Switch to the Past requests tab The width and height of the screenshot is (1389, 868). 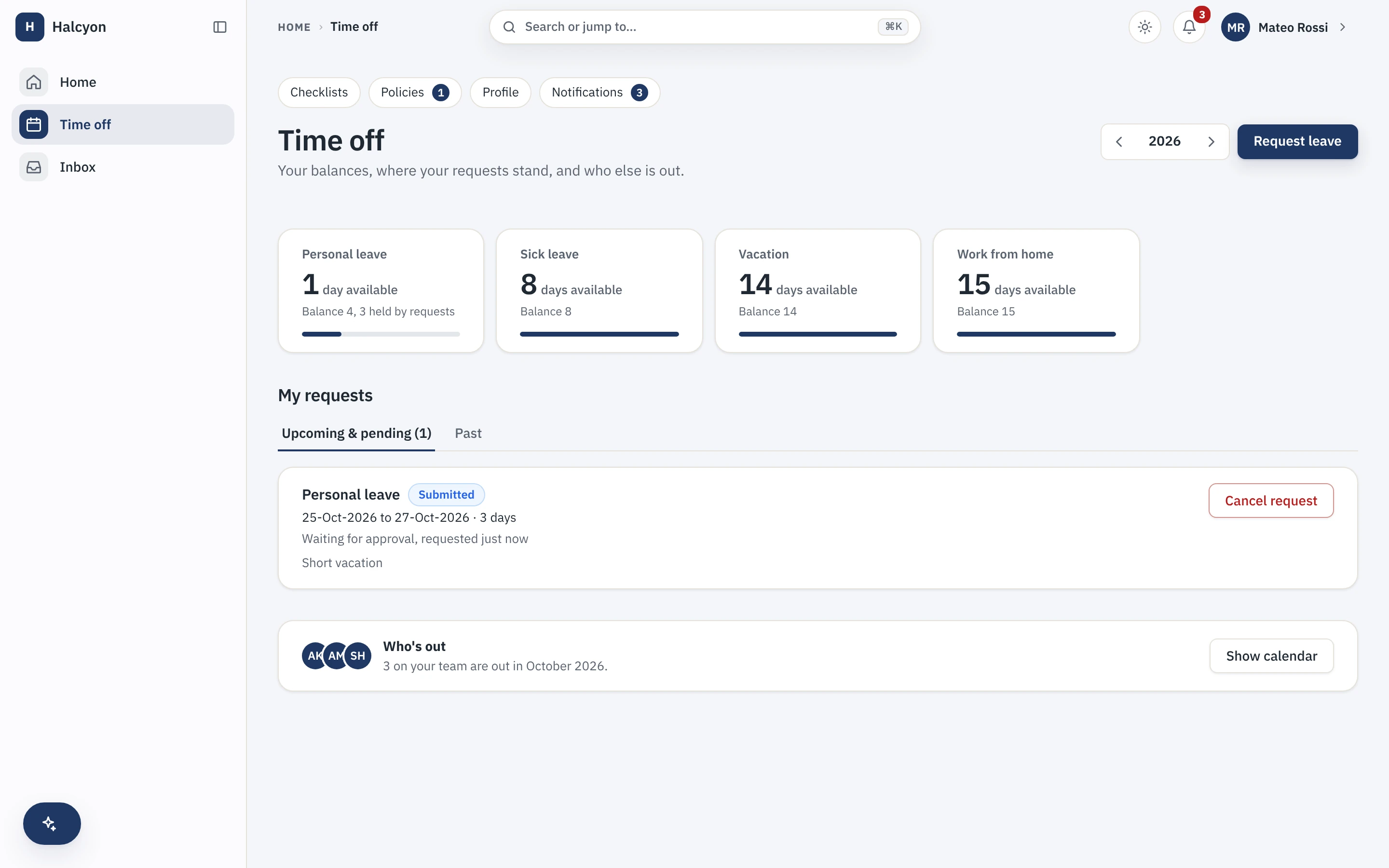[x=468, y=434]
